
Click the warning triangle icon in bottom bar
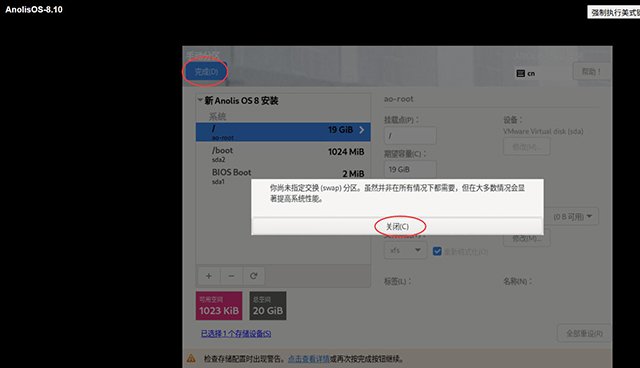[191, 358]
